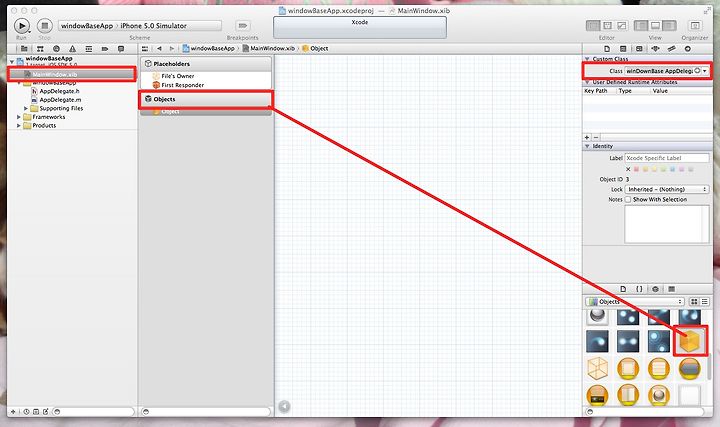The image size is (720, 427).
Task: Open the Issue navigator warning icon
Action: [x=73, y=49]
